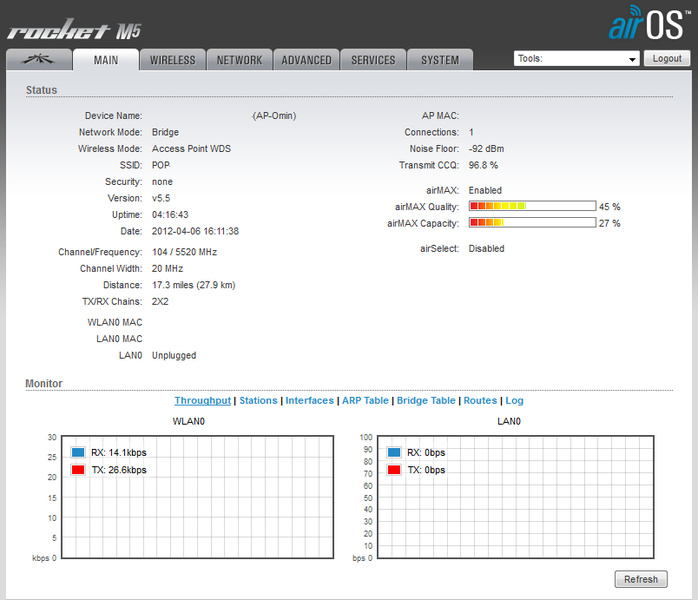The width and height of the screenshot is (698, 600).
Task: Open the ARP Table link
Action: (x=365, y=400)
